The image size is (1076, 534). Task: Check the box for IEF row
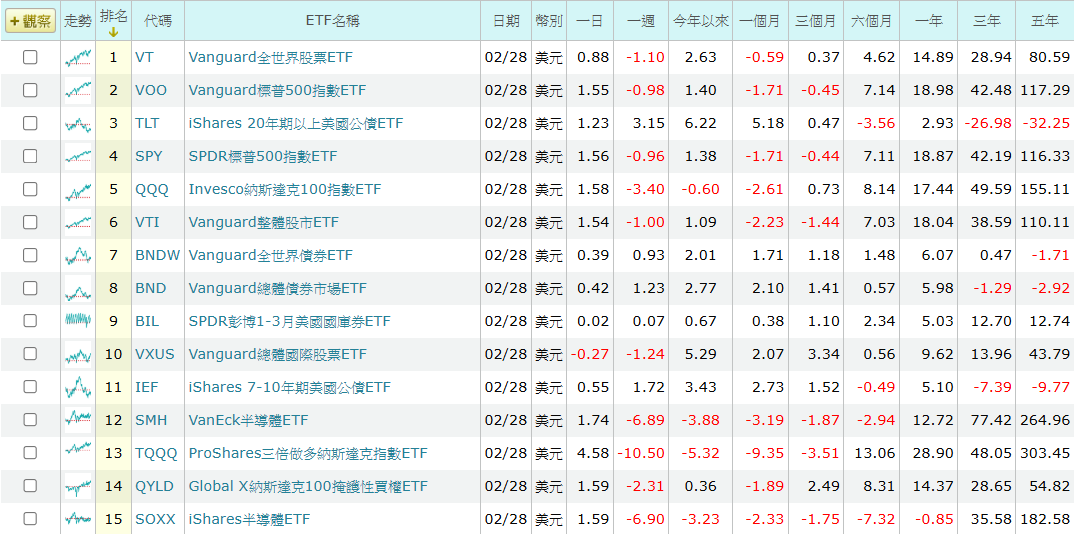pyautogui.click(x=30, y=386)
